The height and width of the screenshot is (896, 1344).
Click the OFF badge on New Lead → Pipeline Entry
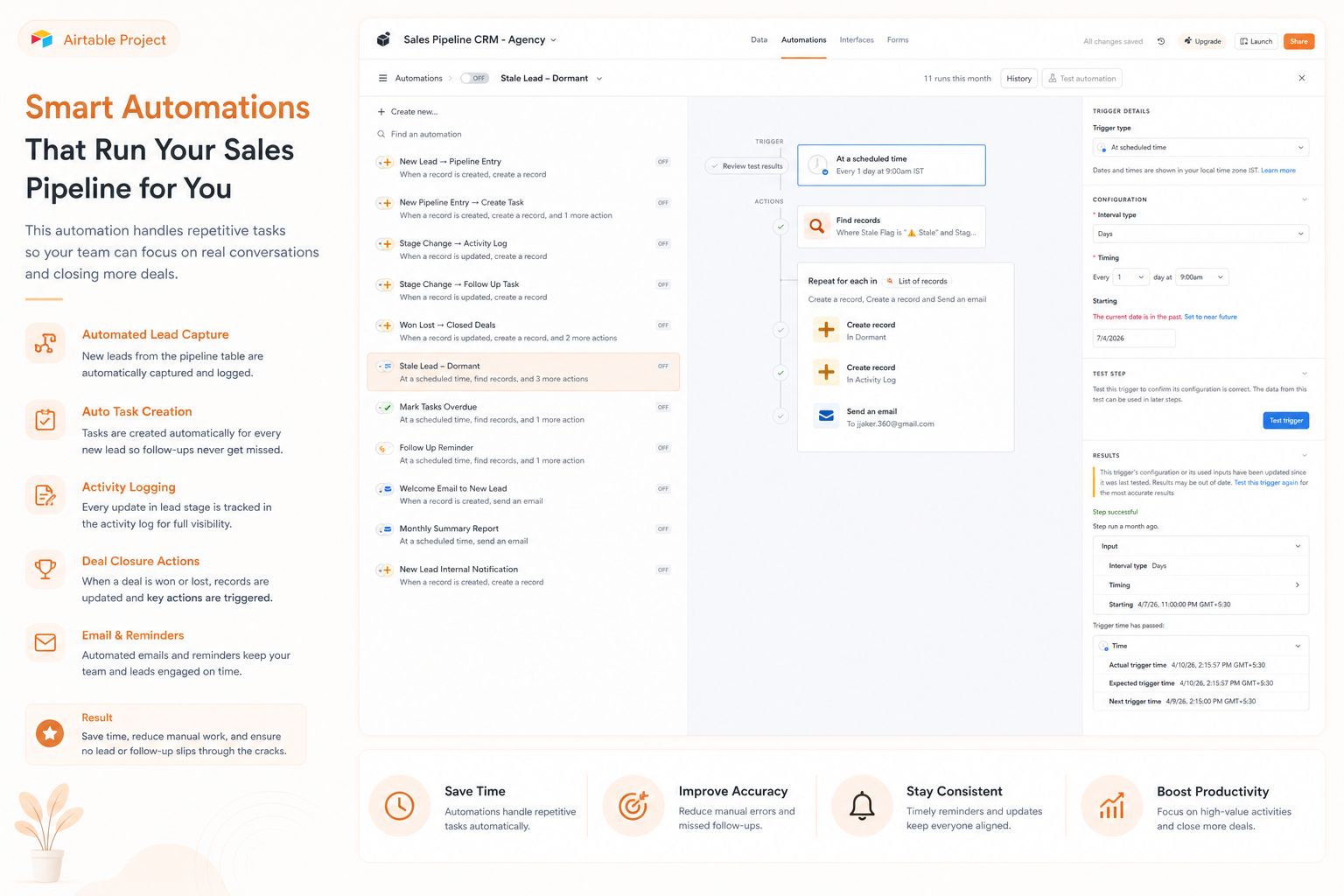[663, 162]
